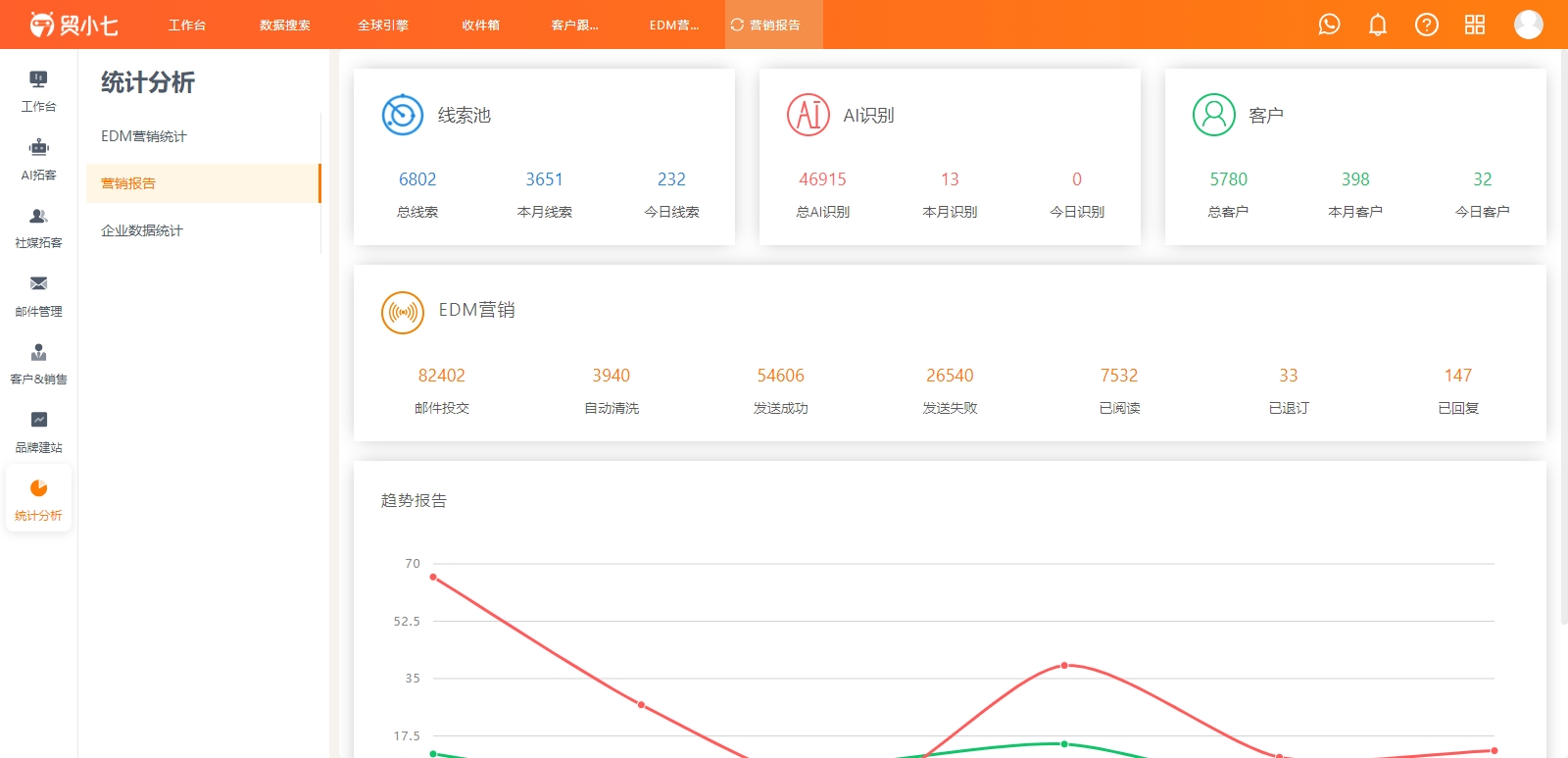This screenshot has height=758, width=1568.
Task: Open 客户&销售 in the left sidebar
Action: tap(39, 365)
